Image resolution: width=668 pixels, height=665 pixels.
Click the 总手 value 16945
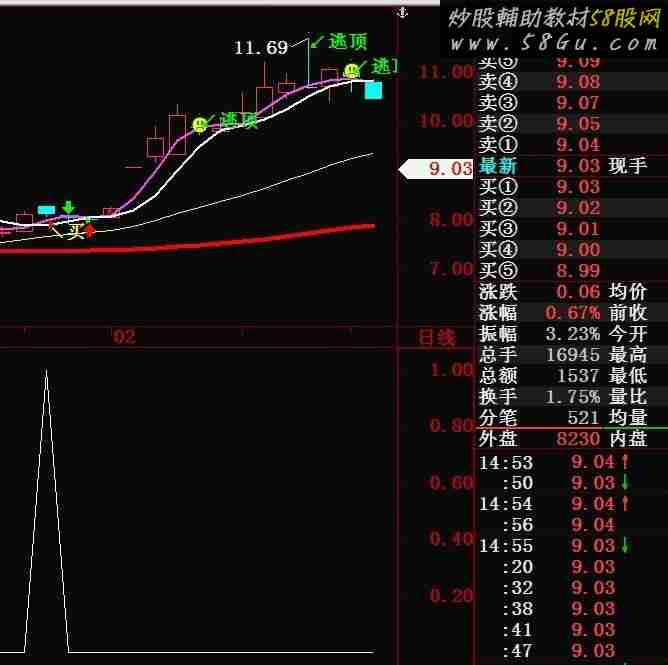[573, 354]
